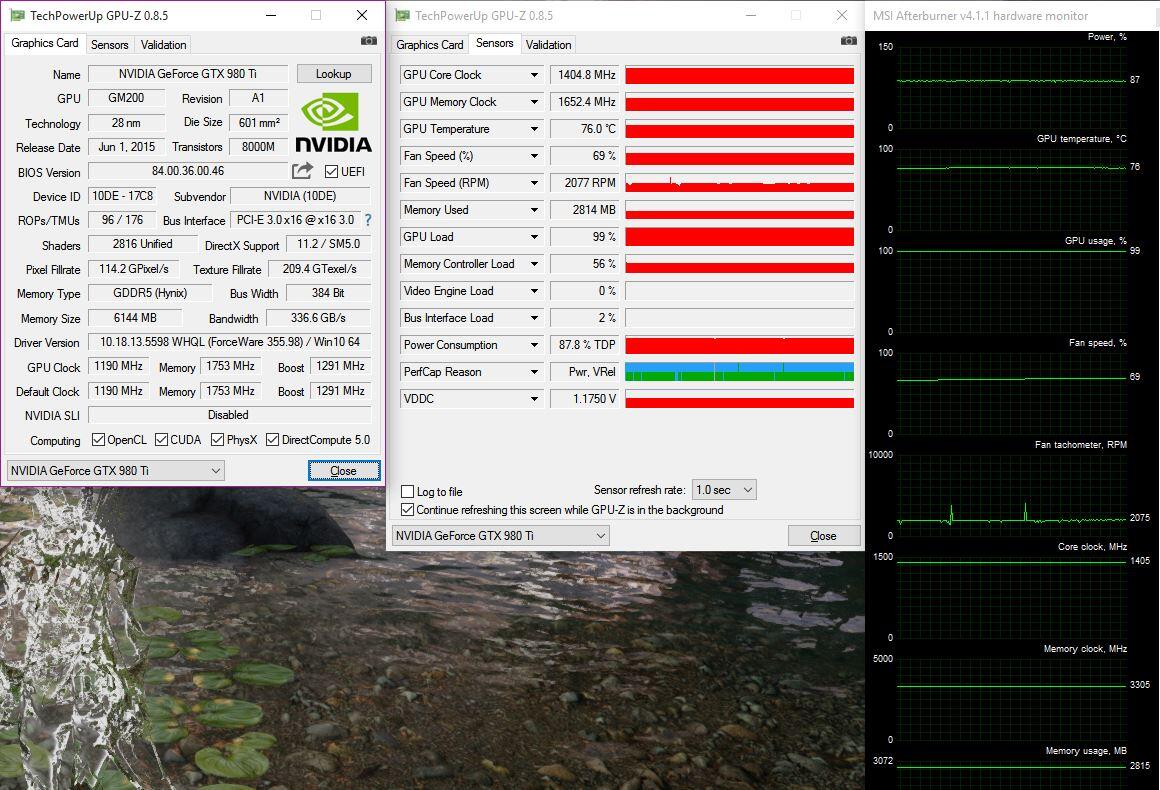Click the Fan Speed (RPM) history graph

740,183
